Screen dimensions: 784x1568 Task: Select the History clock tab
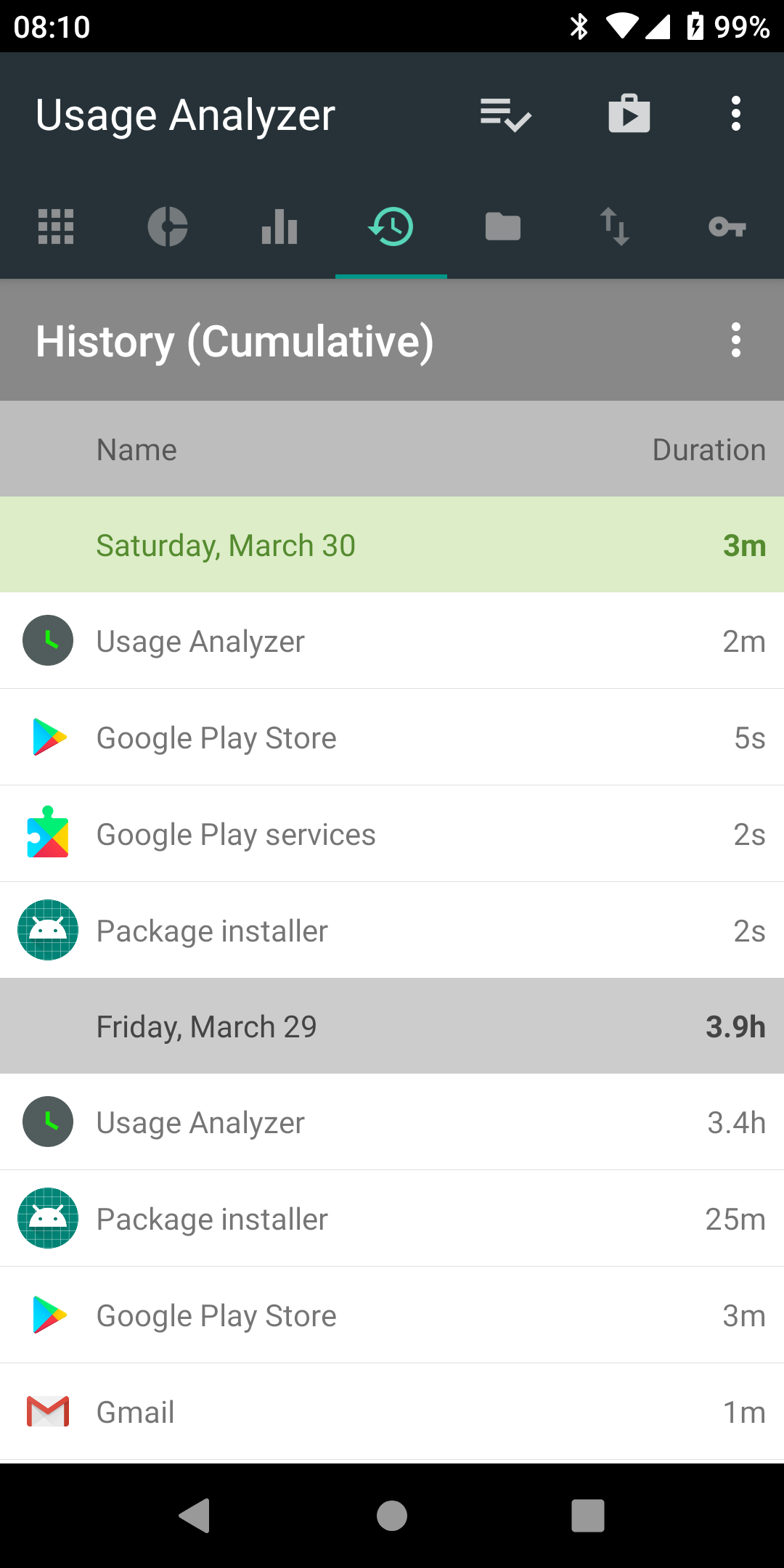tap(391, 227)
